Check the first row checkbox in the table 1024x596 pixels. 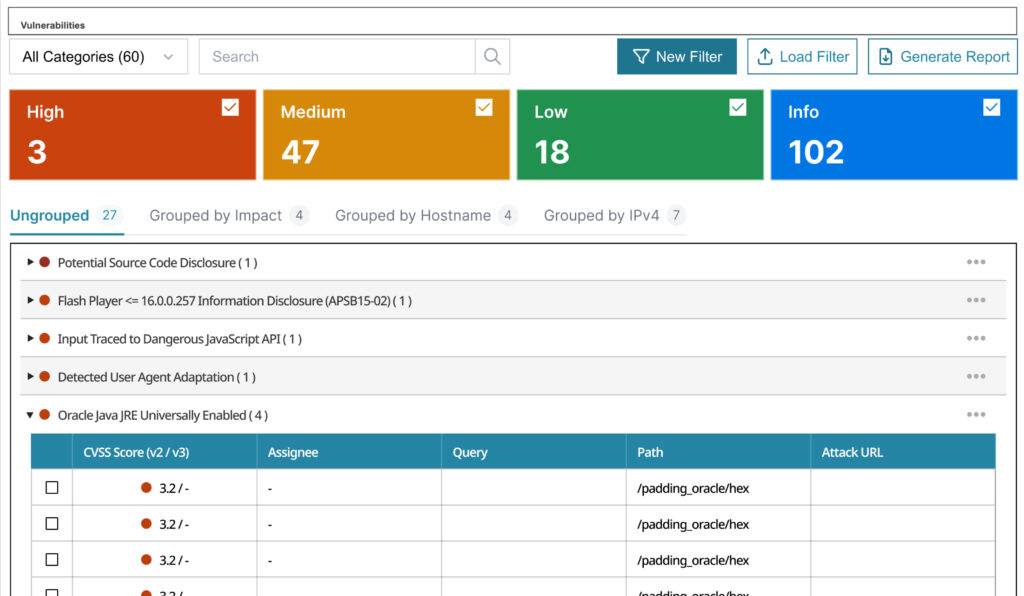50,487
